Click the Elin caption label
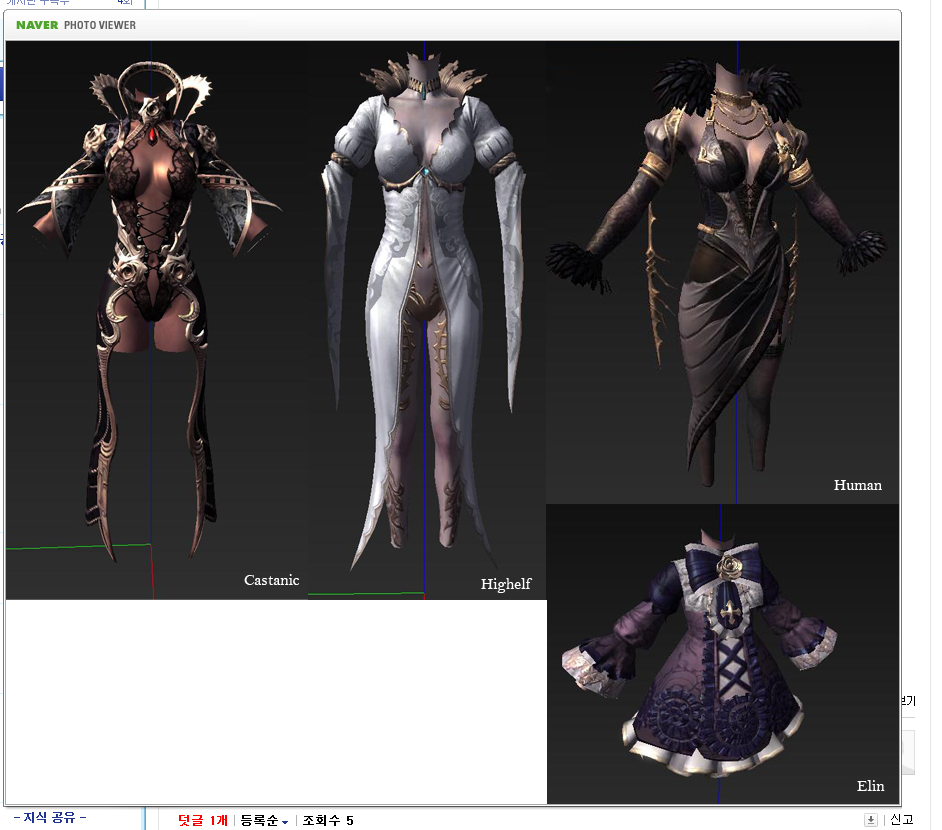The height and width of the screenshot is (830, 942). pyautogui.click(x=870, y=786)
